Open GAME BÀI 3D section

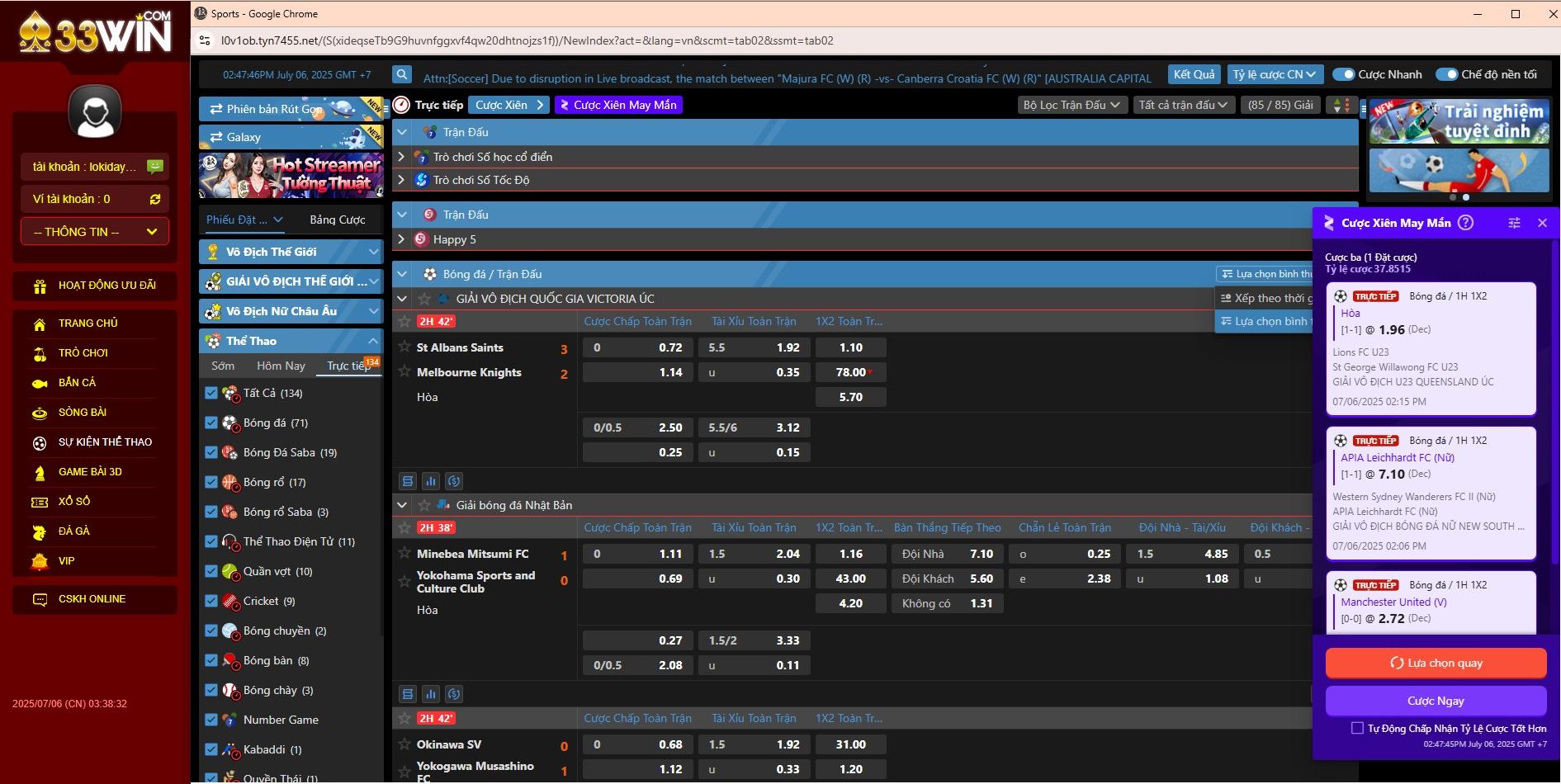(90, 472)
